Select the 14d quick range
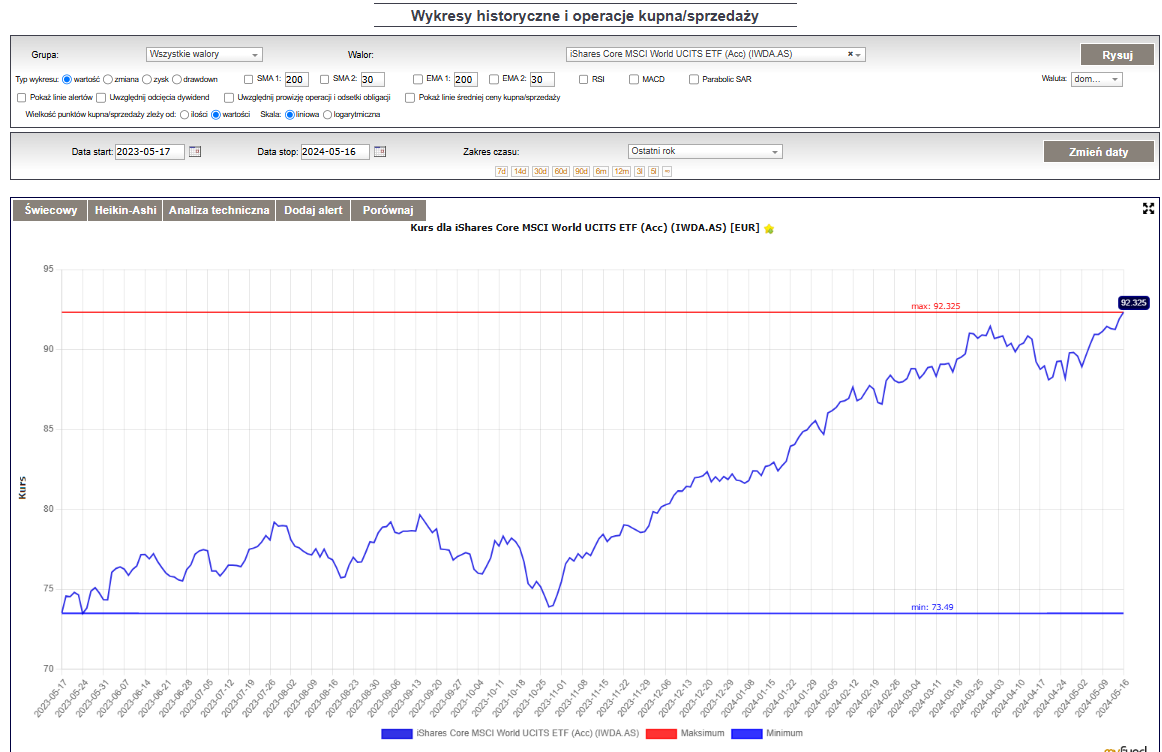This screenshot has width=1162, height=752. (x=520, y=171)
